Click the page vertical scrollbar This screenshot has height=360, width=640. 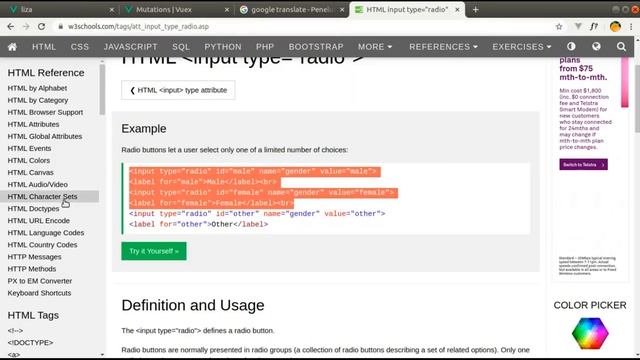pyautogui.click(x=637, y=98)
